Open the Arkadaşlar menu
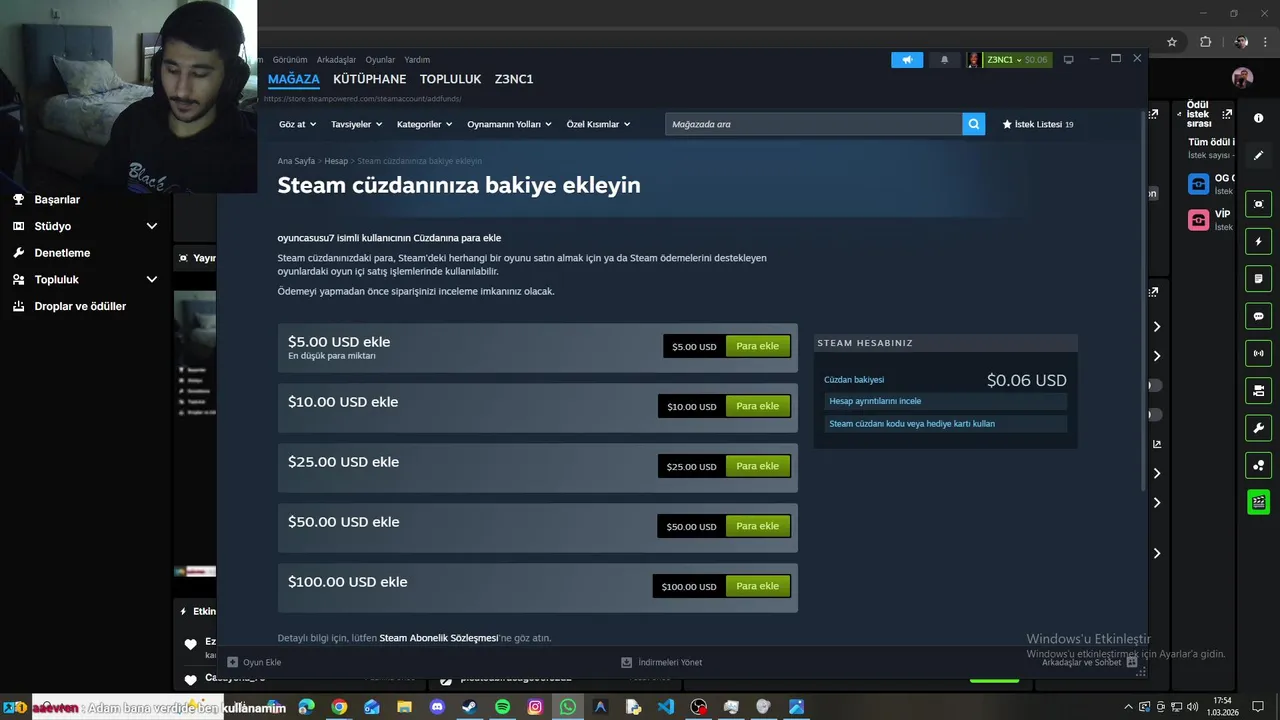 point(336,60)
